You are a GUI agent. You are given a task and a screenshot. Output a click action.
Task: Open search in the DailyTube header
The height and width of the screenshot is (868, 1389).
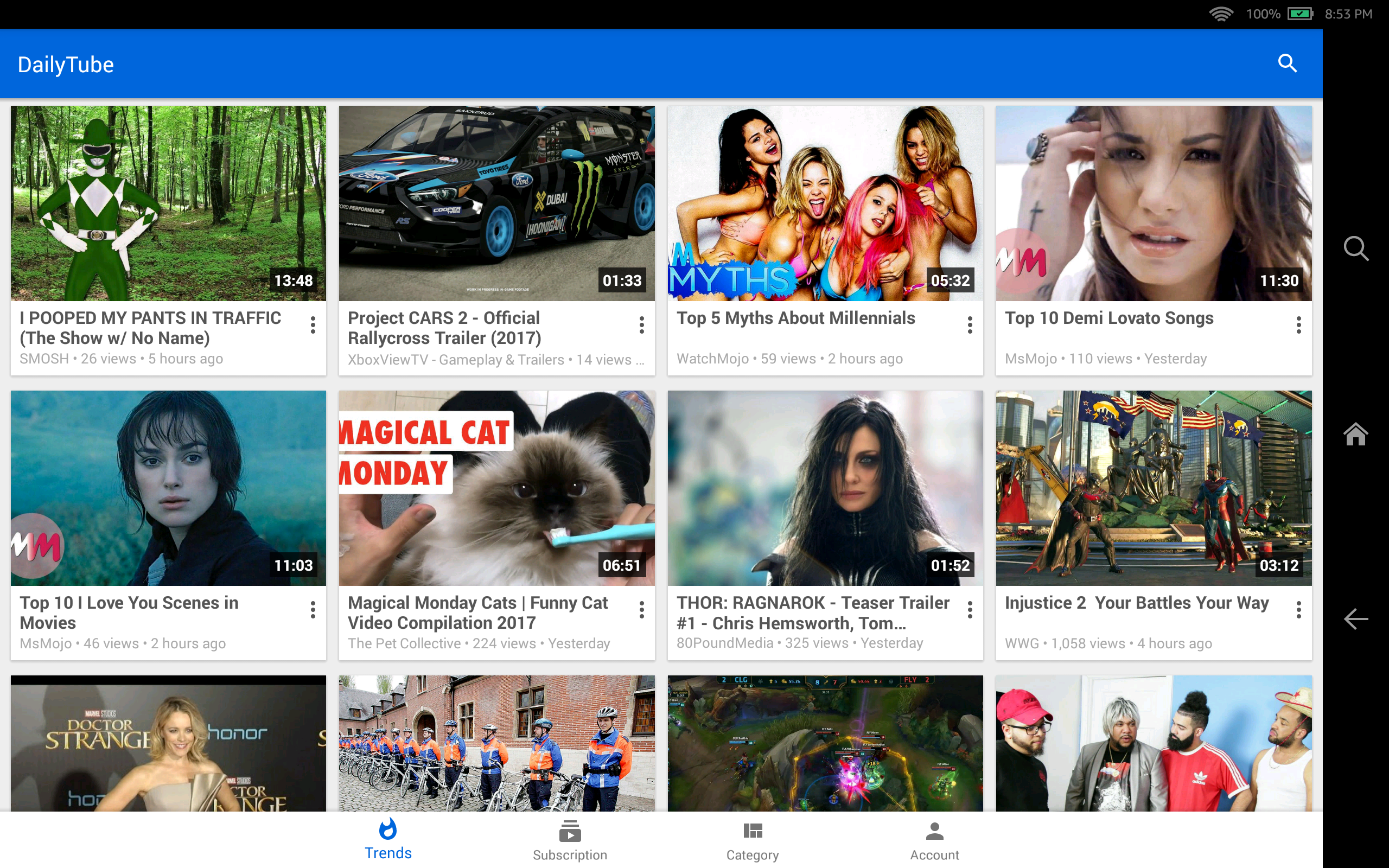coord(1288,63)
